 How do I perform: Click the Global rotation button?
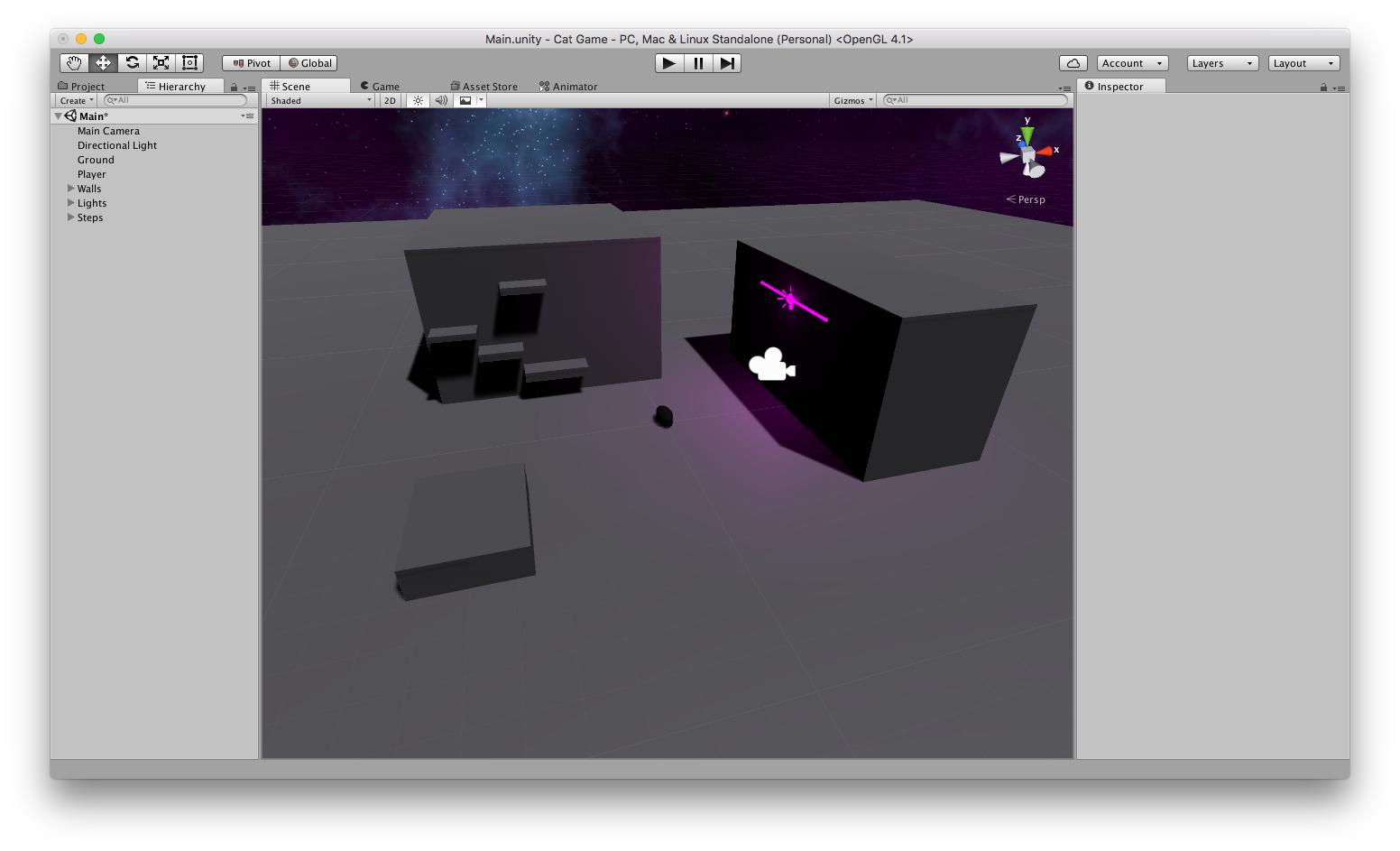(309, 63)
